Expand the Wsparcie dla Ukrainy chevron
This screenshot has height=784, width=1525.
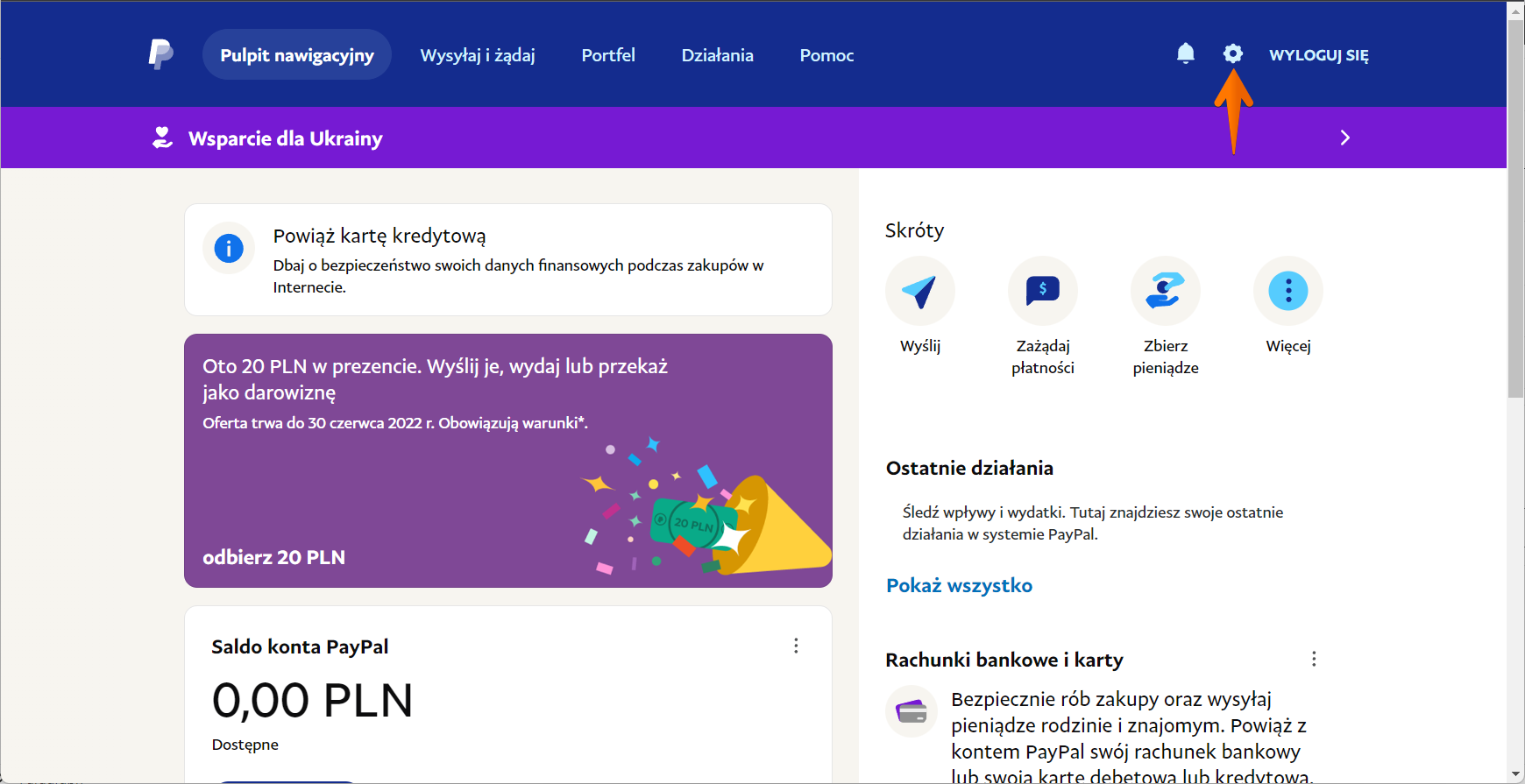pos(1345,138)
